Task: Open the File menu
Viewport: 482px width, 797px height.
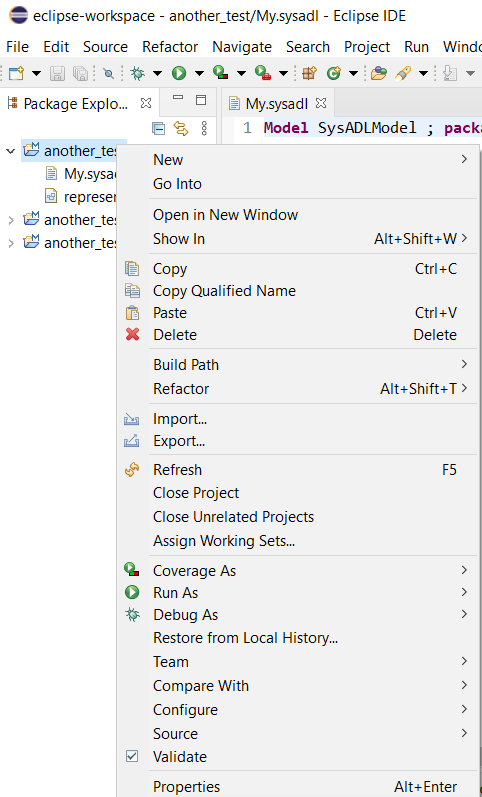Action: point(17,47)
